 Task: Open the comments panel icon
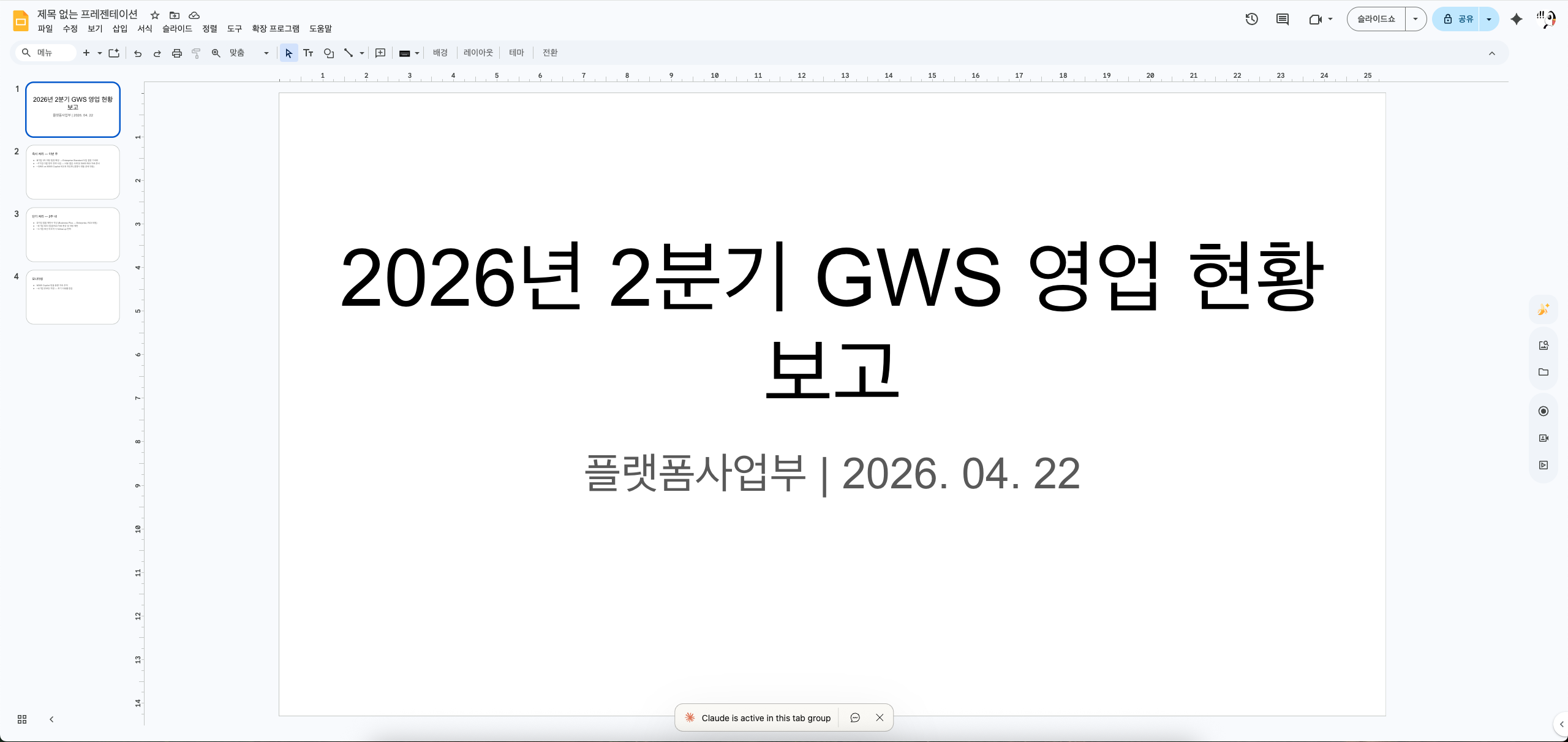click(1282, 19)
